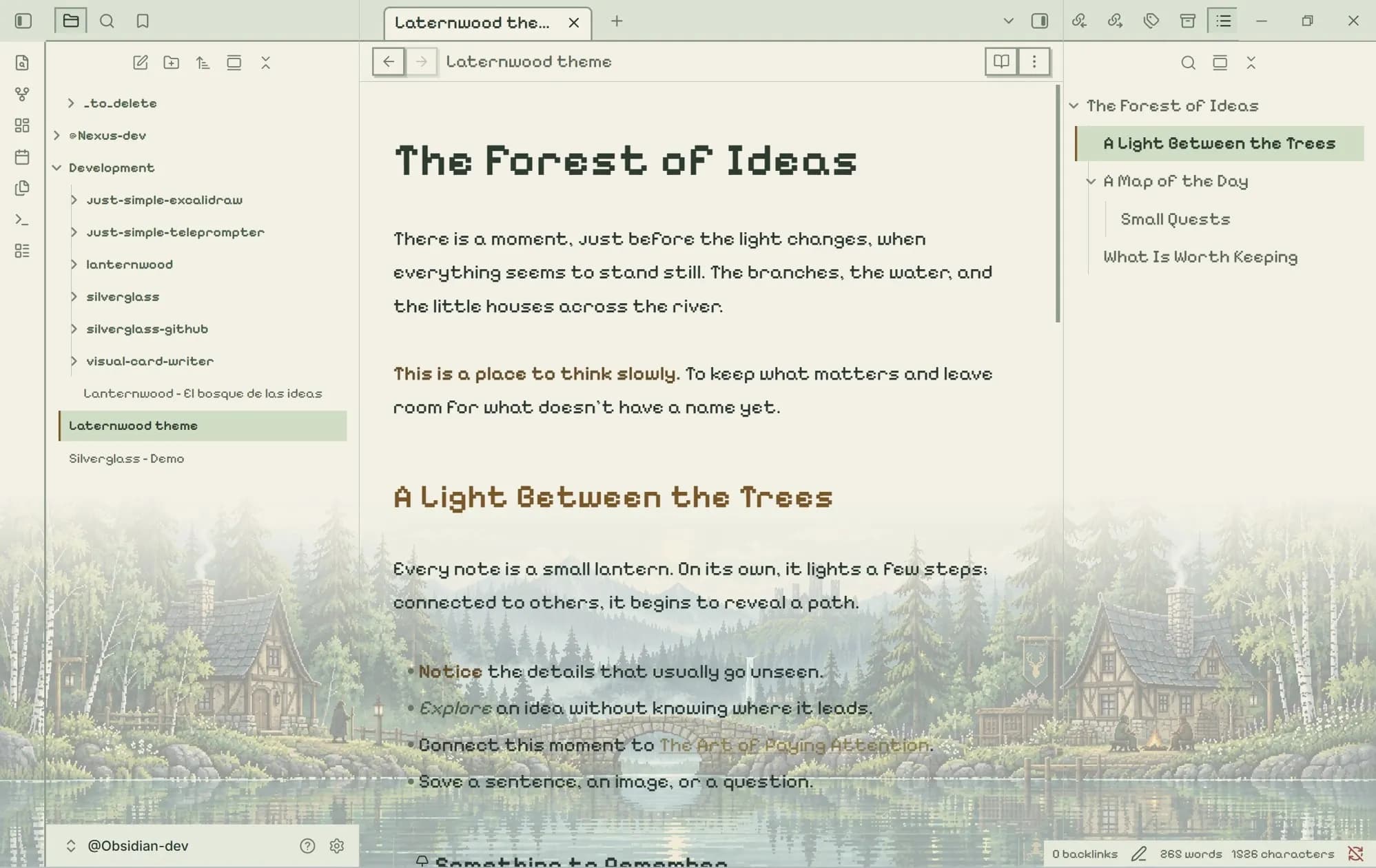This screenshot has width=1376, height=868.
Task: Open today's daily note calendar icon
Action: point(22,157)
